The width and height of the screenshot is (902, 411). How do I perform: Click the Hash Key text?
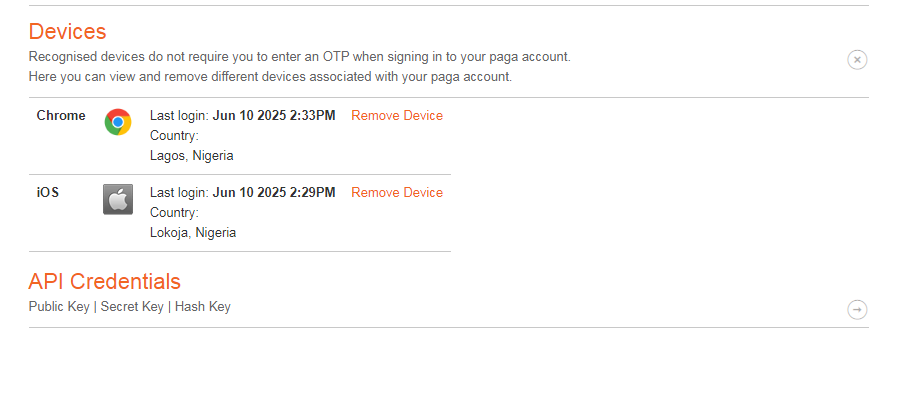point(202,307)
